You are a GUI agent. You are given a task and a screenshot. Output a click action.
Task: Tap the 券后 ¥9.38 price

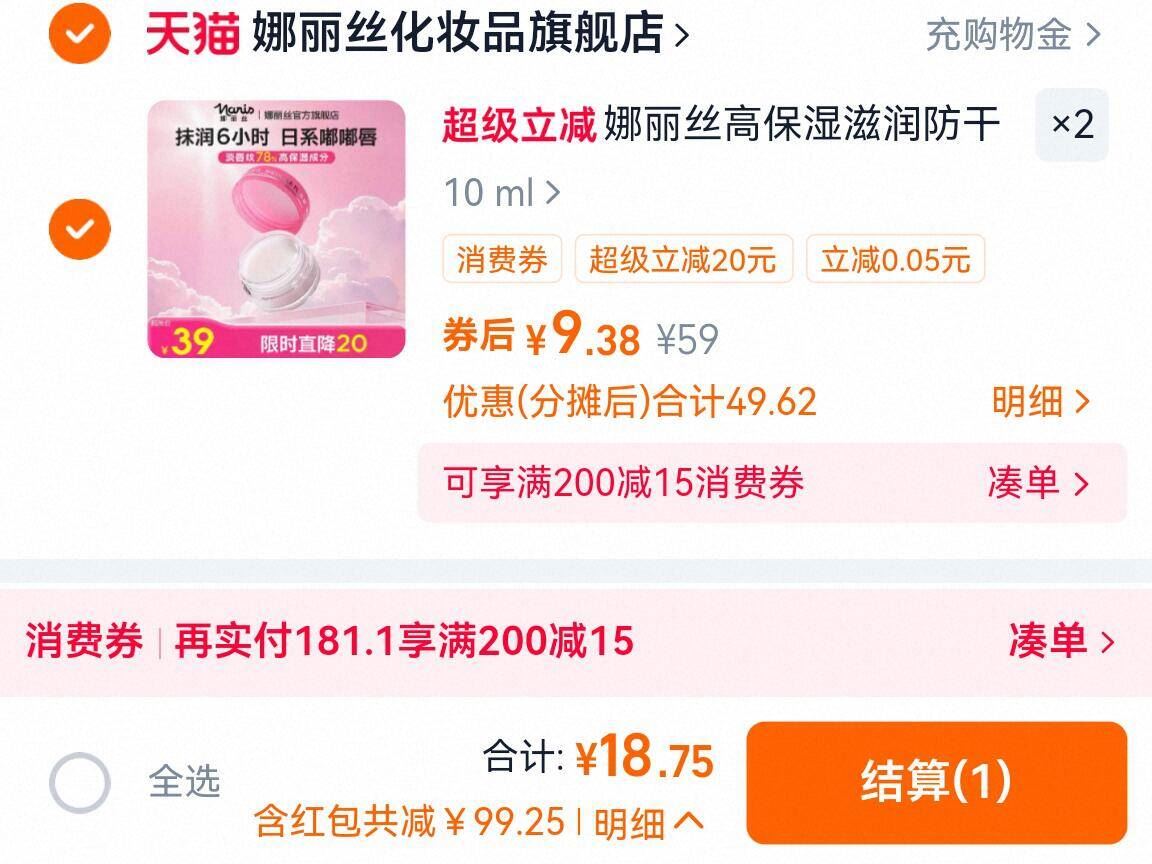click(541, 335)
